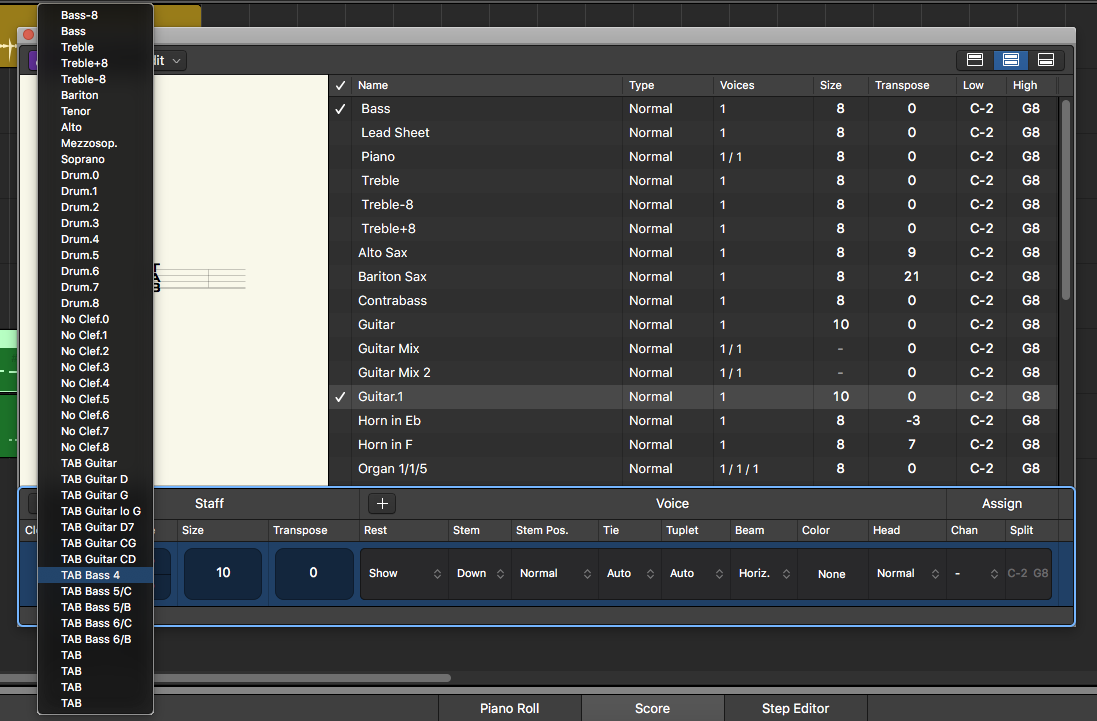1097x721 pixels.
Task: Show only the top pane view
Action: [975, 60]
